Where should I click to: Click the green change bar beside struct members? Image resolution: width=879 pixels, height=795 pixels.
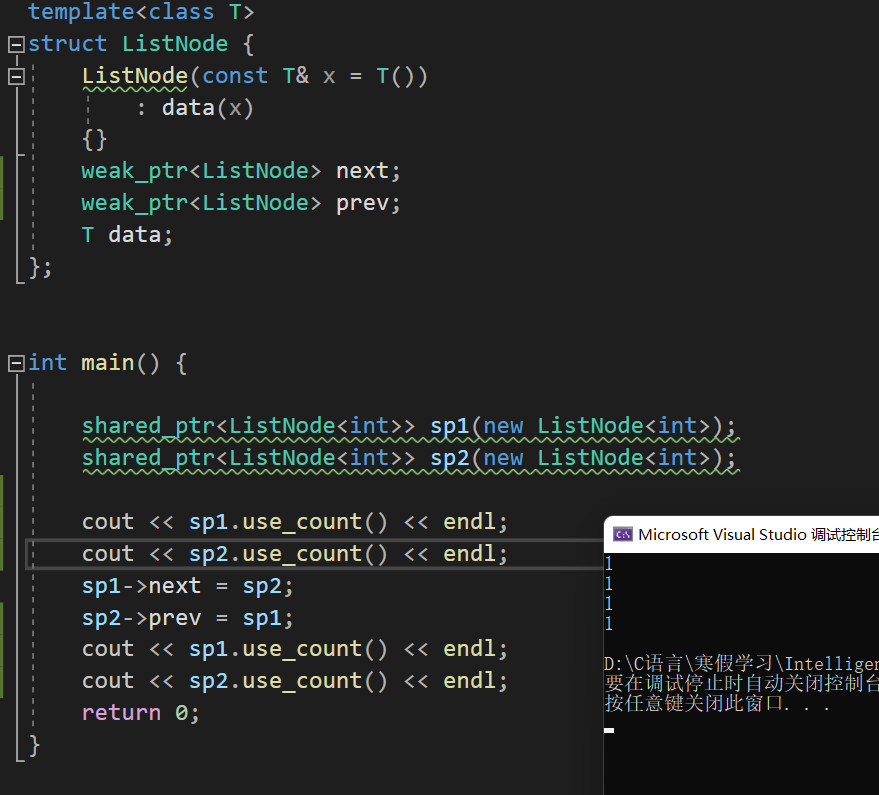[x=3, y=188]
